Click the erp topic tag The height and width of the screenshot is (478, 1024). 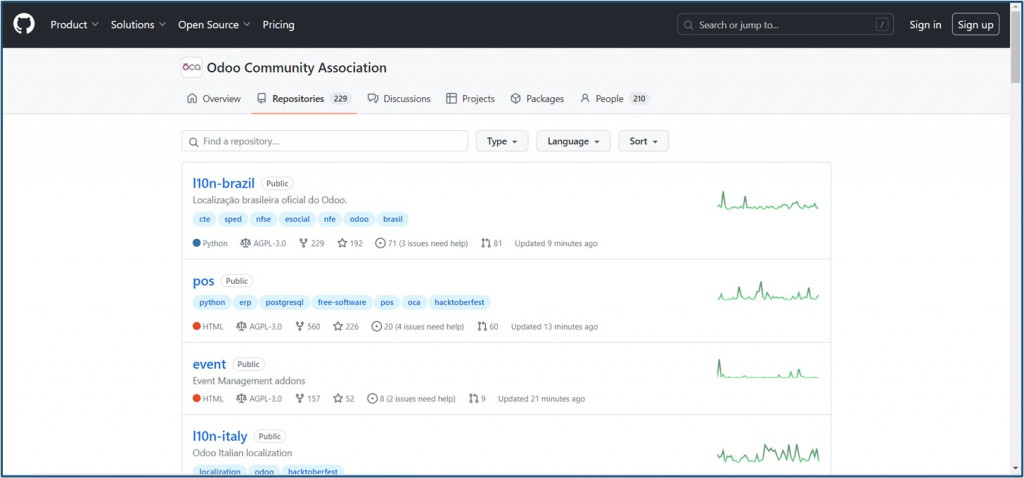coord(245,302)
